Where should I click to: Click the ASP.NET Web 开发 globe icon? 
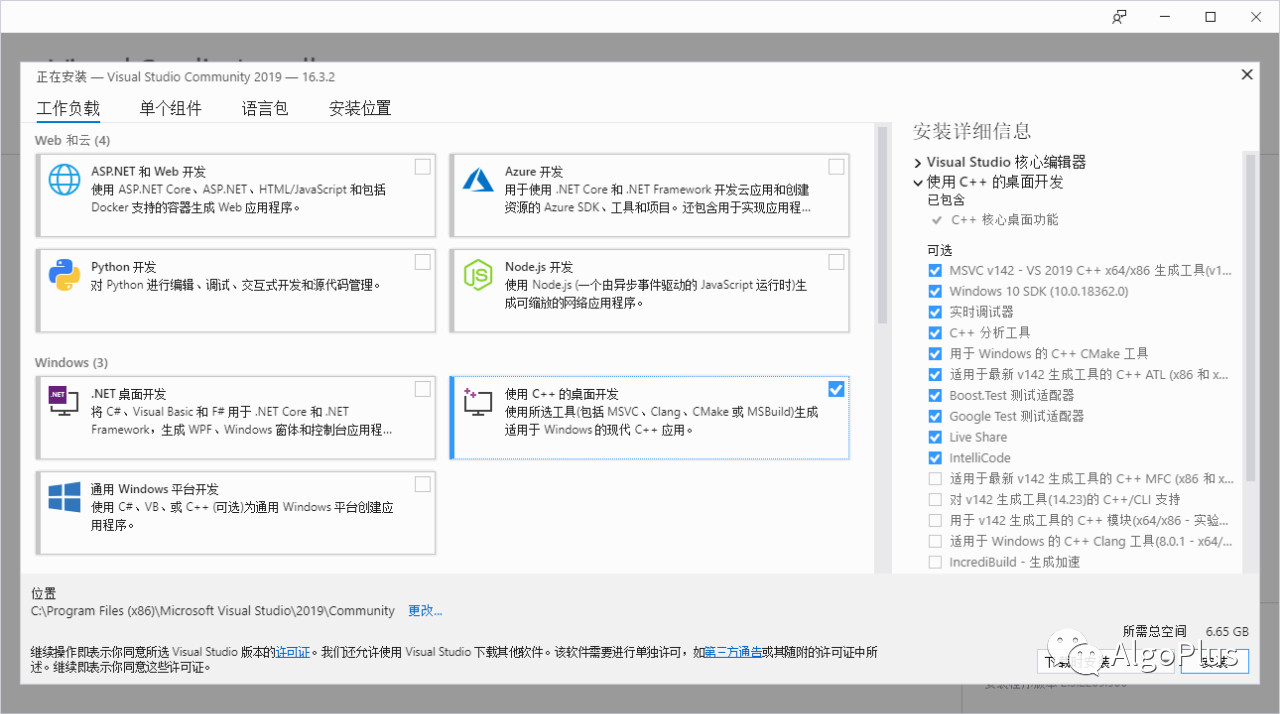click(64, 180)
